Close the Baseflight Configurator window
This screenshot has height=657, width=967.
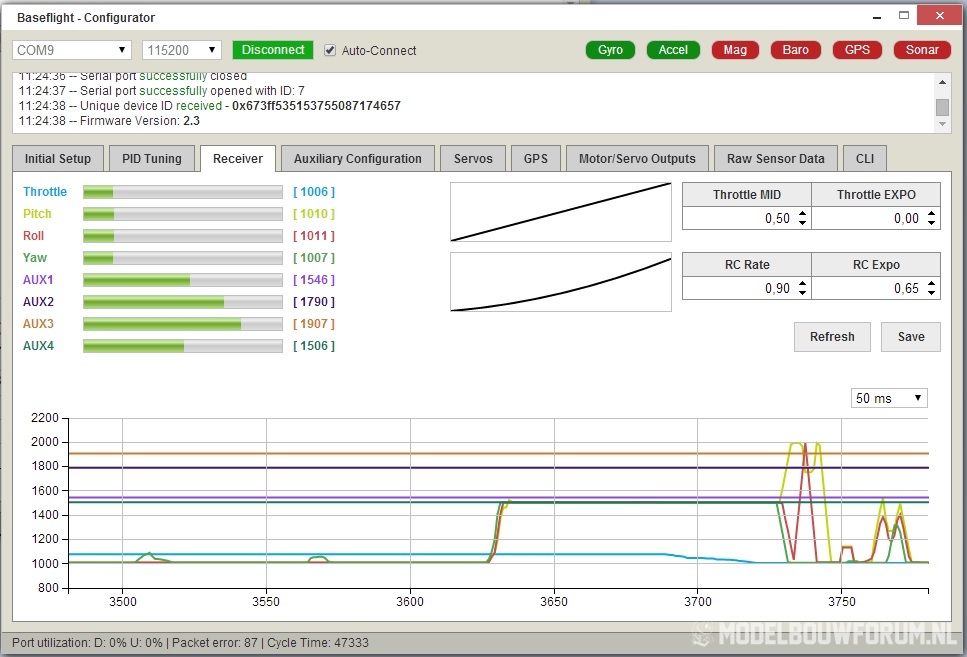(x=939, y=15)
